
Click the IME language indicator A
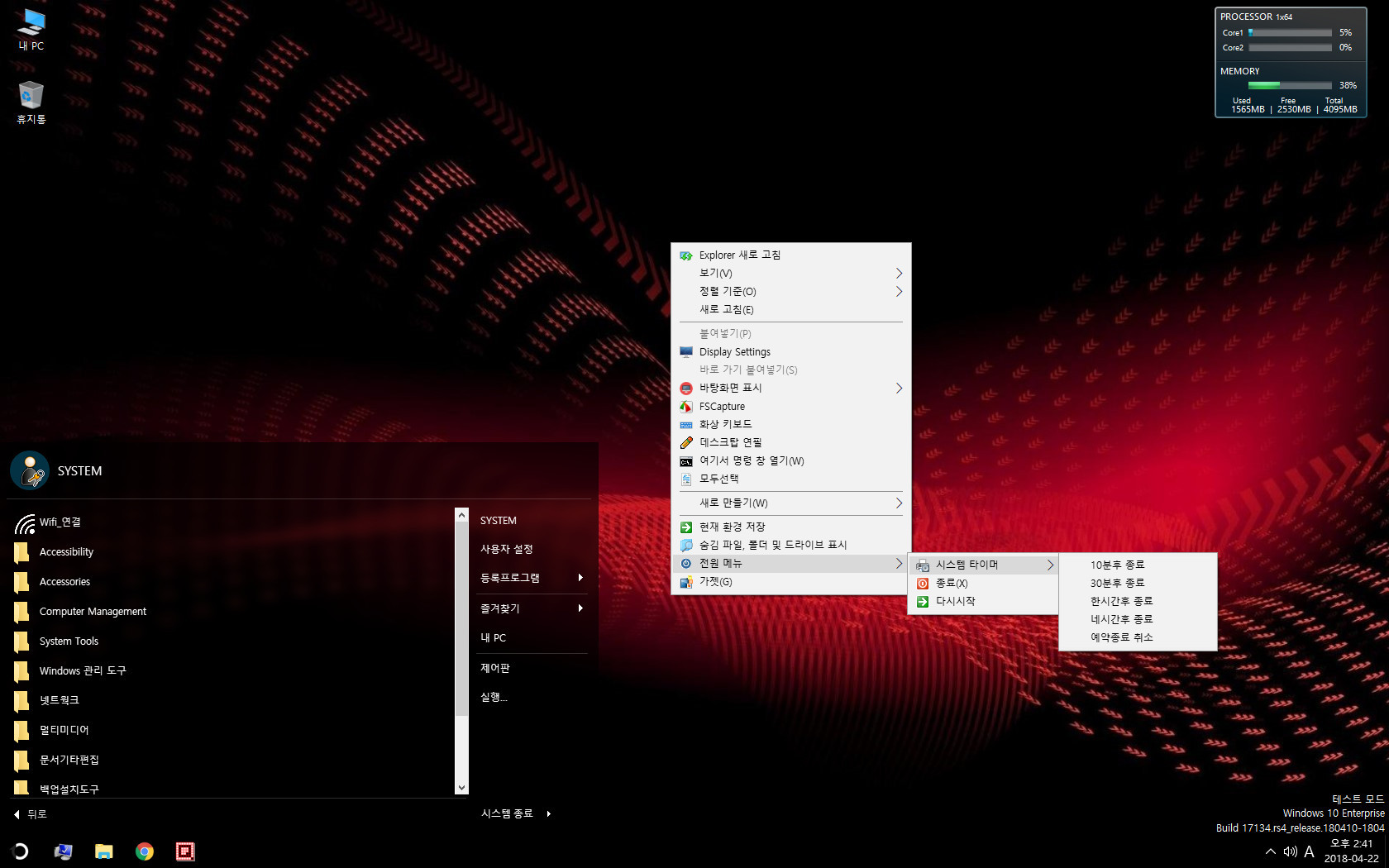click(1309, 851)
